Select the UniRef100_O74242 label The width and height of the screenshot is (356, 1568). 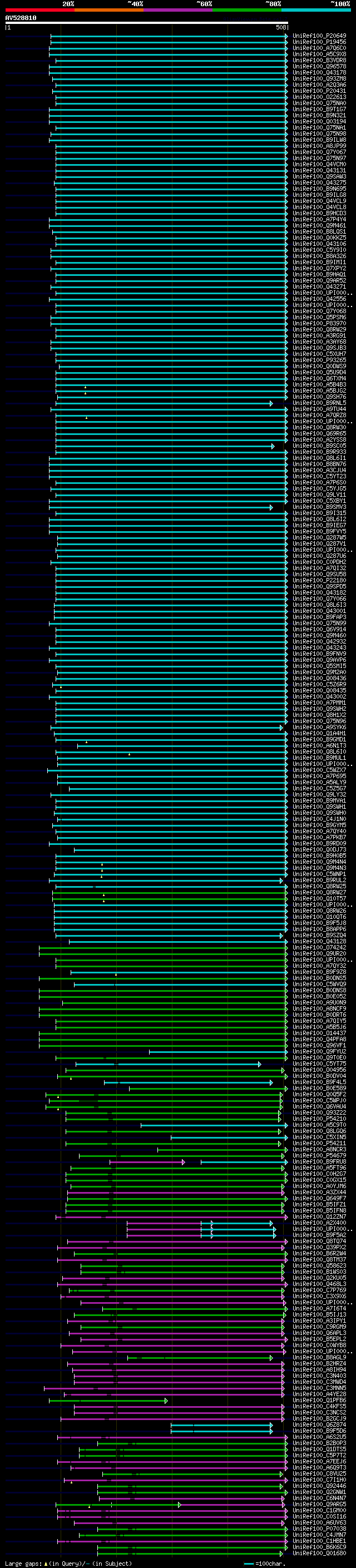(x=319, y=947)
